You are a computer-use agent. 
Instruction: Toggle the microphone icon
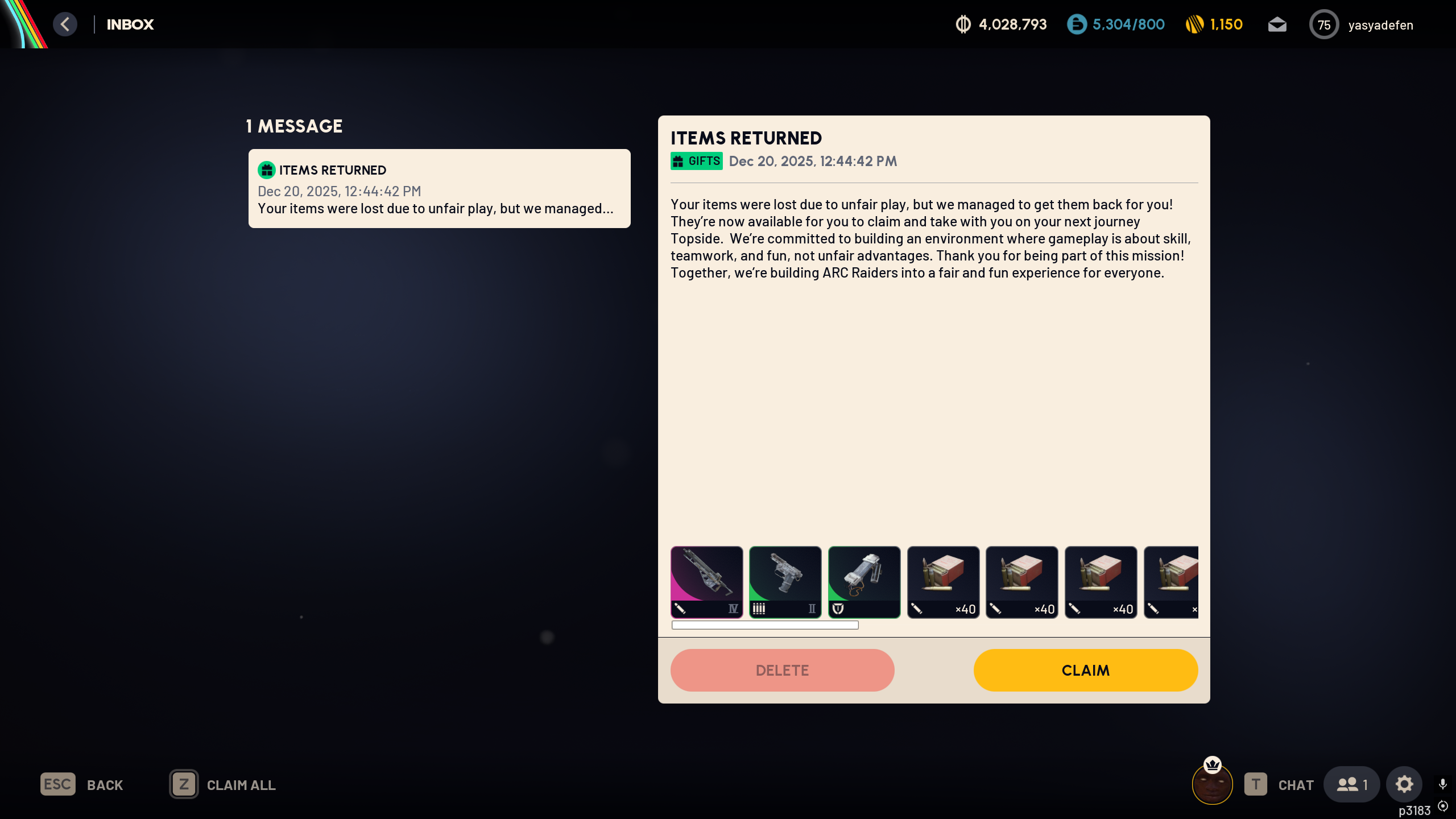click(1443, 784)
